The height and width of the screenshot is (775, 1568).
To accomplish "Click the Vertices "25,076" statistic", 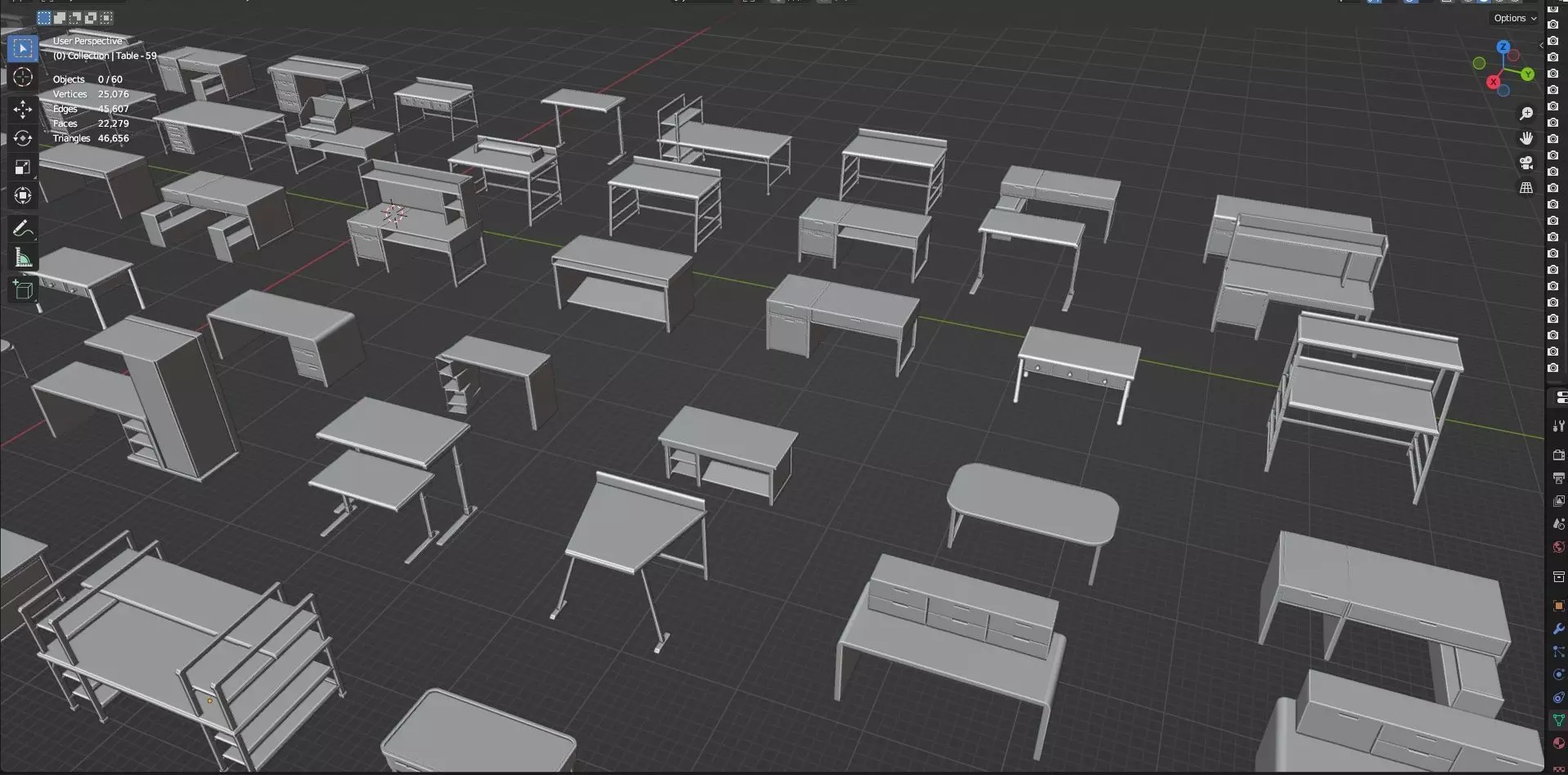I will [114, 94].
